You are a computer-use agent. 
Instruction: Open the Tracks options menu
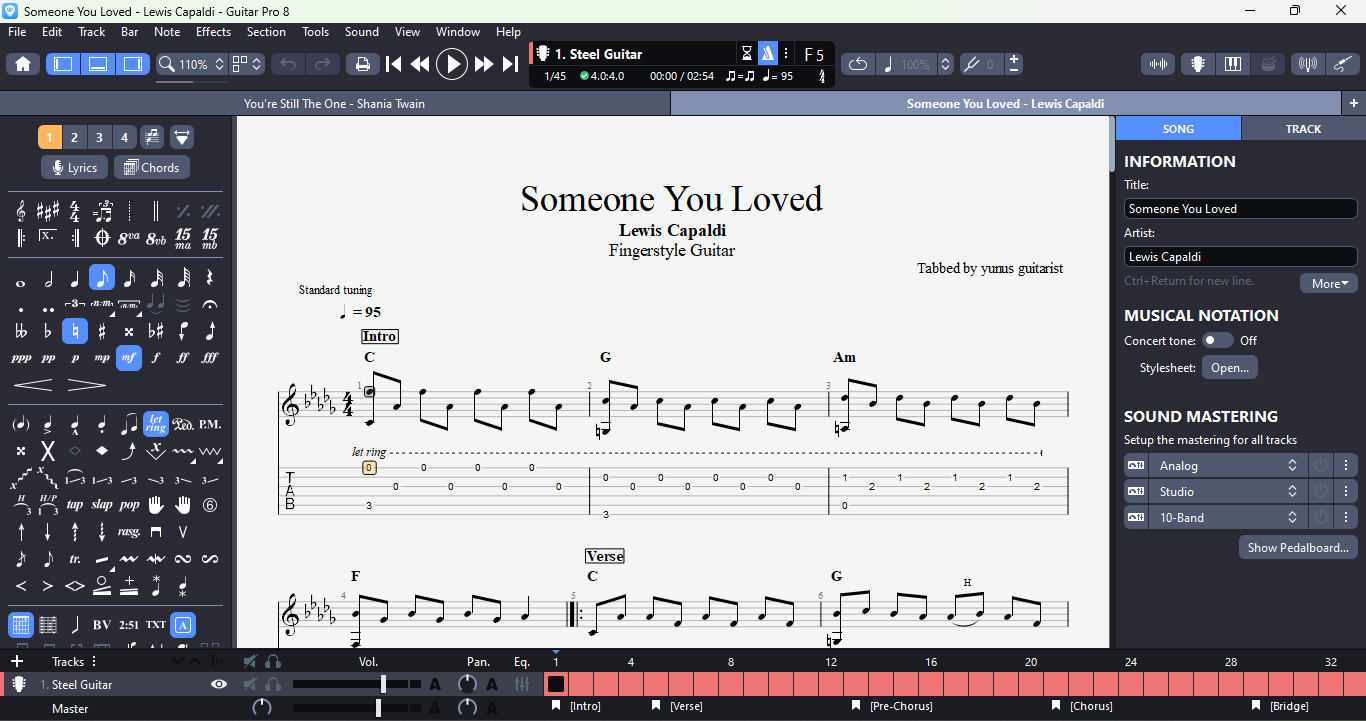95,662
